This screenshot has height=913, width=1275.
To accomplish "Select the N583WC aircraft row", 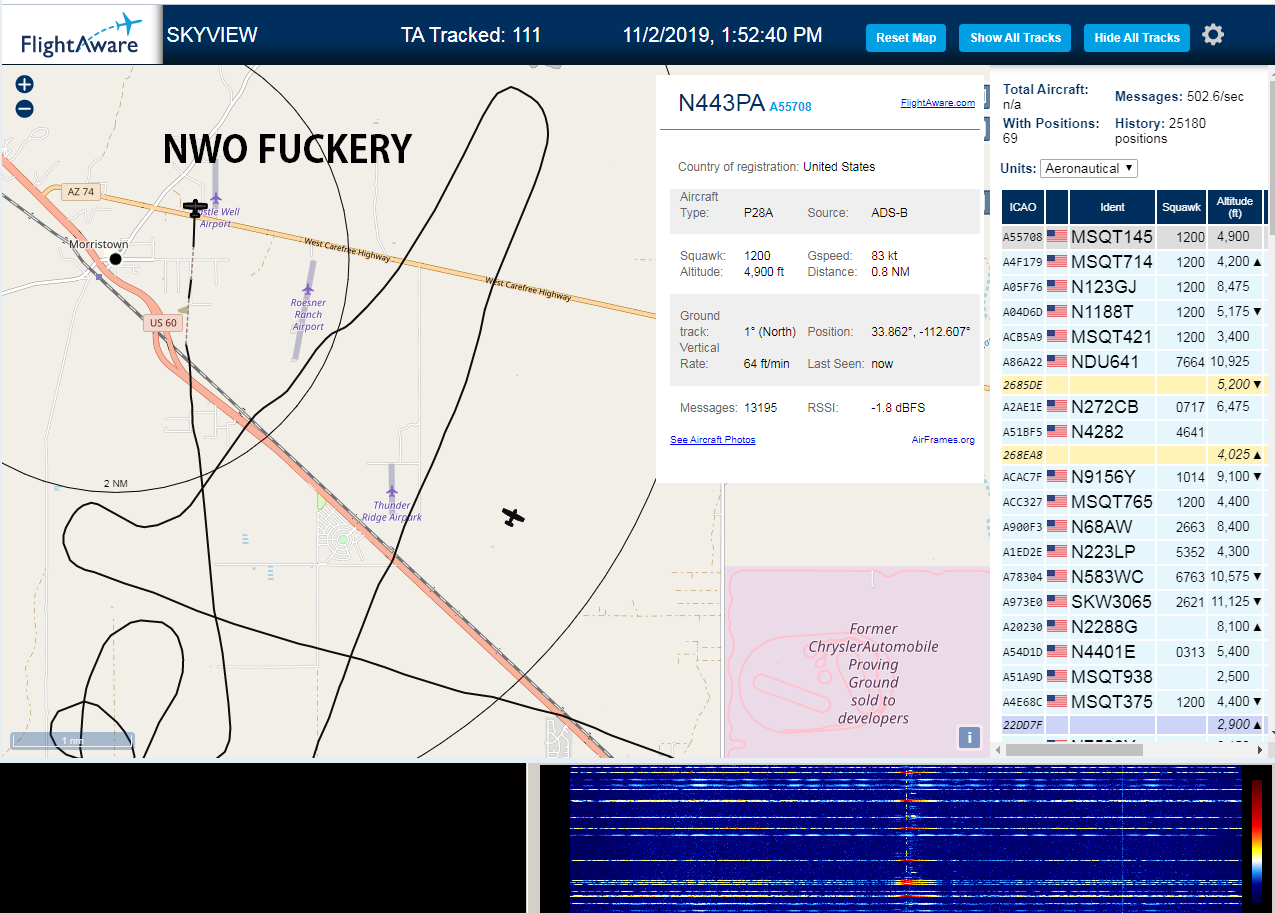I will coord(1133,577).
